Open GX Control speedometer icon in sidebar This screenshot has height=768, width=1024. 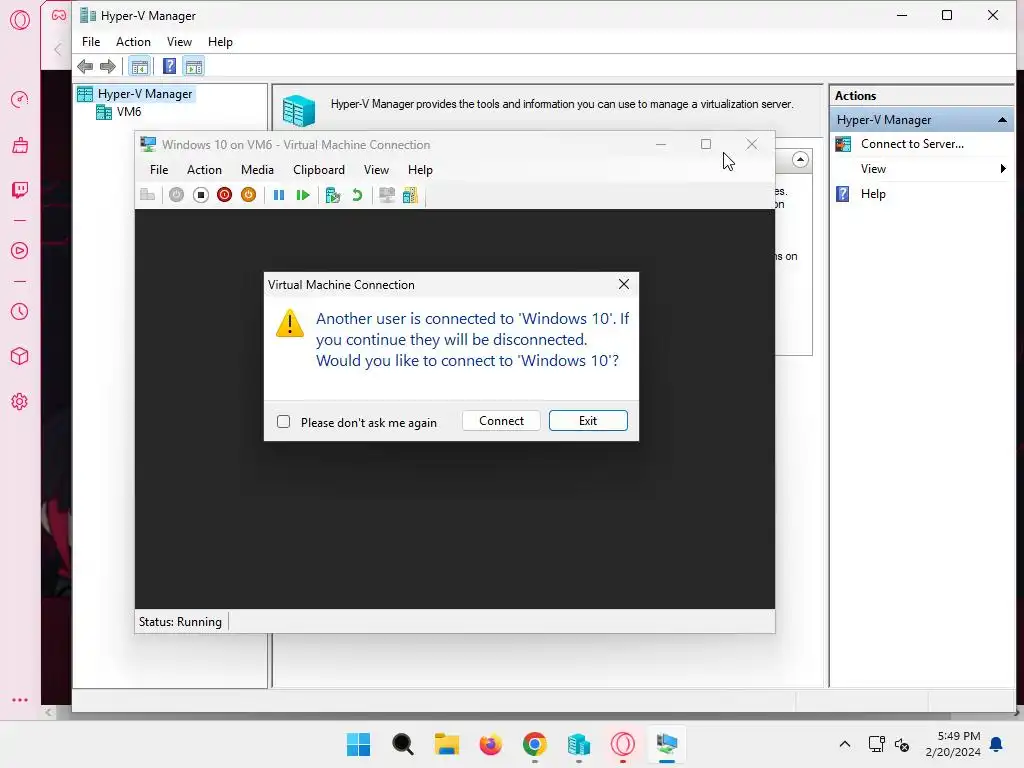pyautogui.click(x=20, y=99)
